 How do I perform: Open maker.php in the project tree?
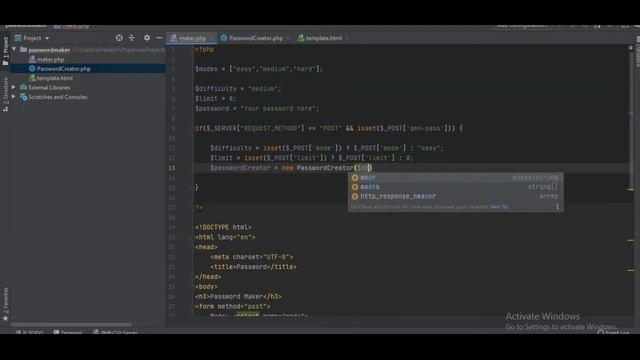click(x=50, y=60)
